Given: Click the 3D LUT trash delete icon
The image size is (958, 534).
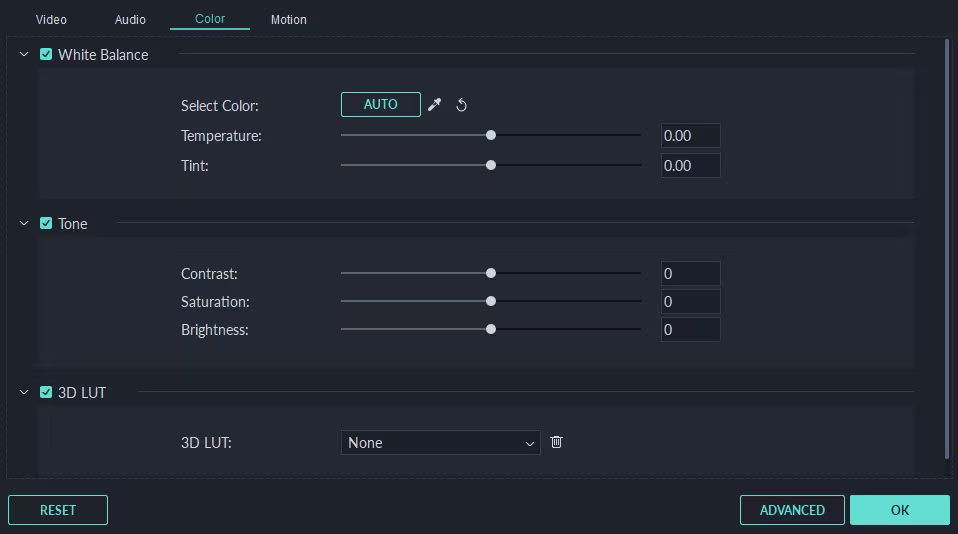Looking at the screenshot, I should (x=557, y=442).
